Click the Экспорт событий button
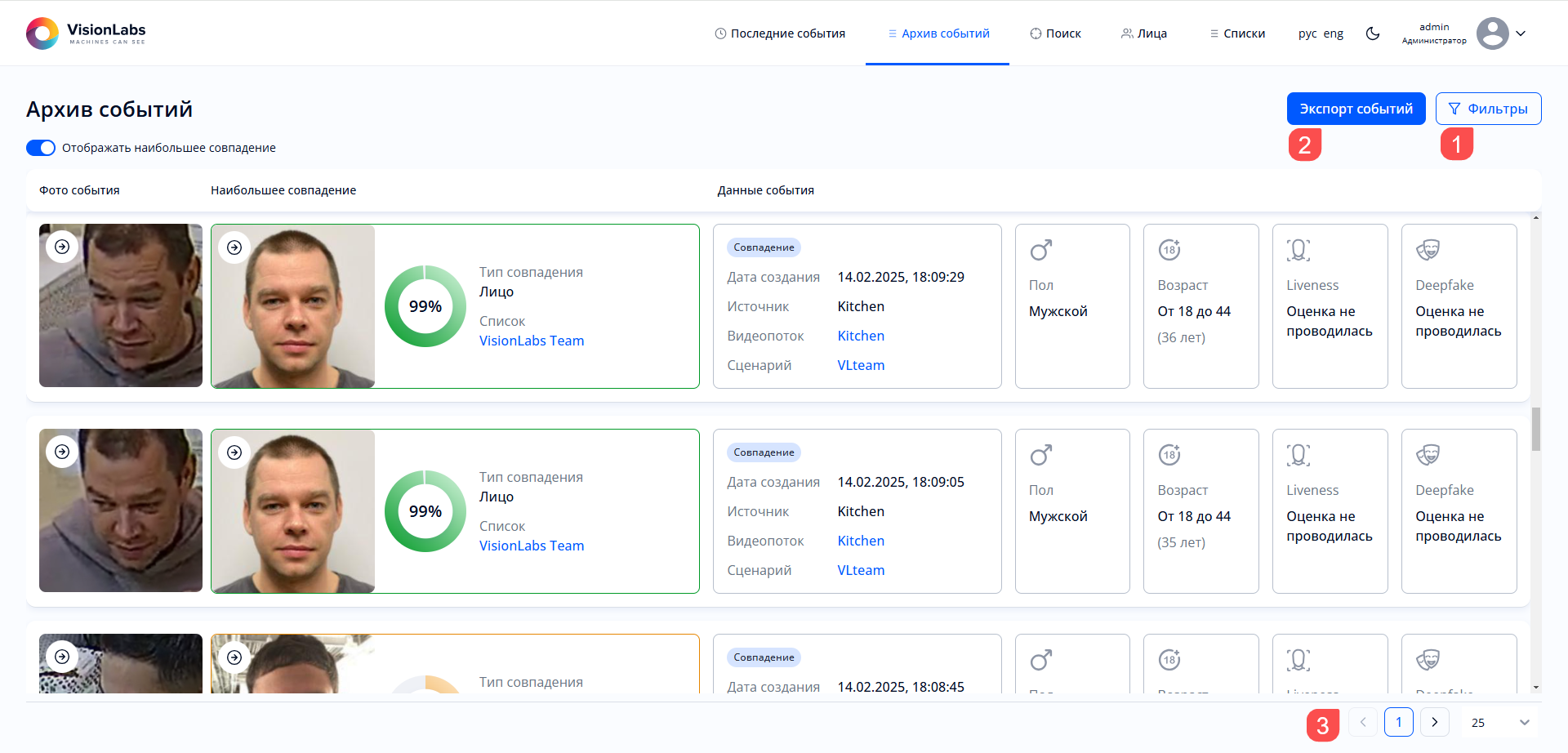The width and height of the screenshot is (1568, 753). click(1356, 109)
